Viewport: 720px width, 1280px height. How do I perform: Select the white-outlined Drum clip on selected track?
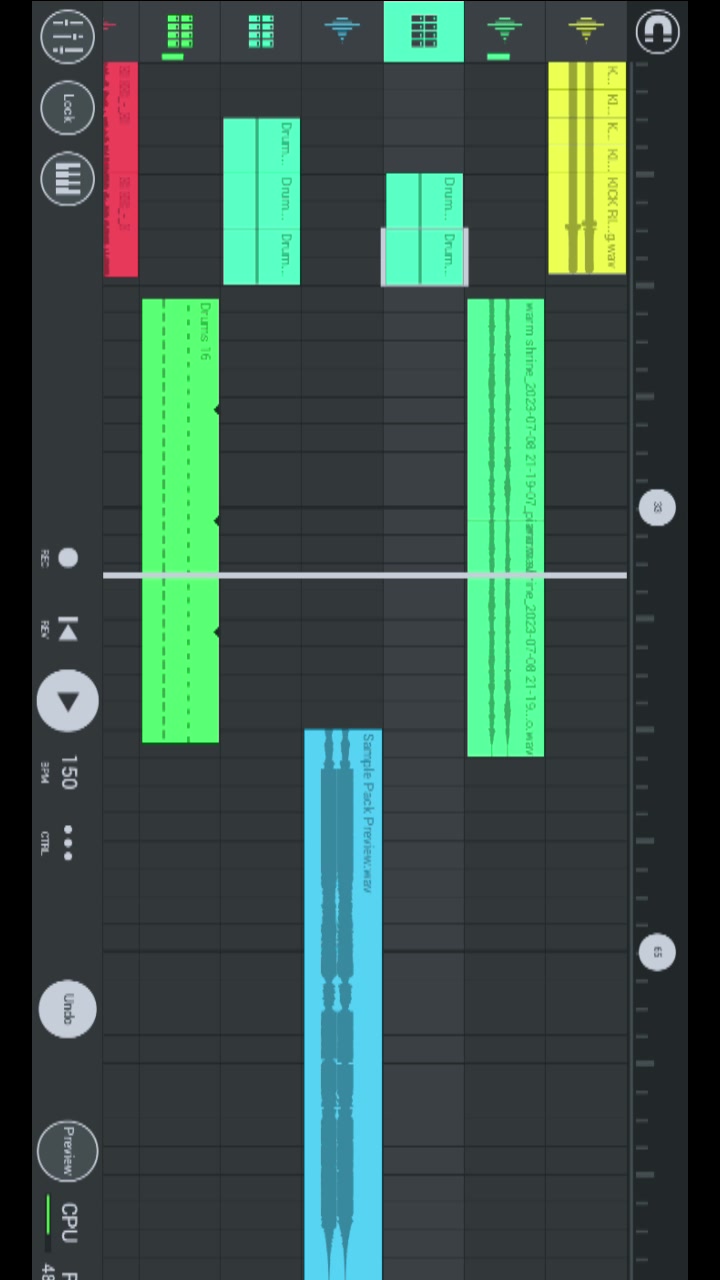(424, 257)
